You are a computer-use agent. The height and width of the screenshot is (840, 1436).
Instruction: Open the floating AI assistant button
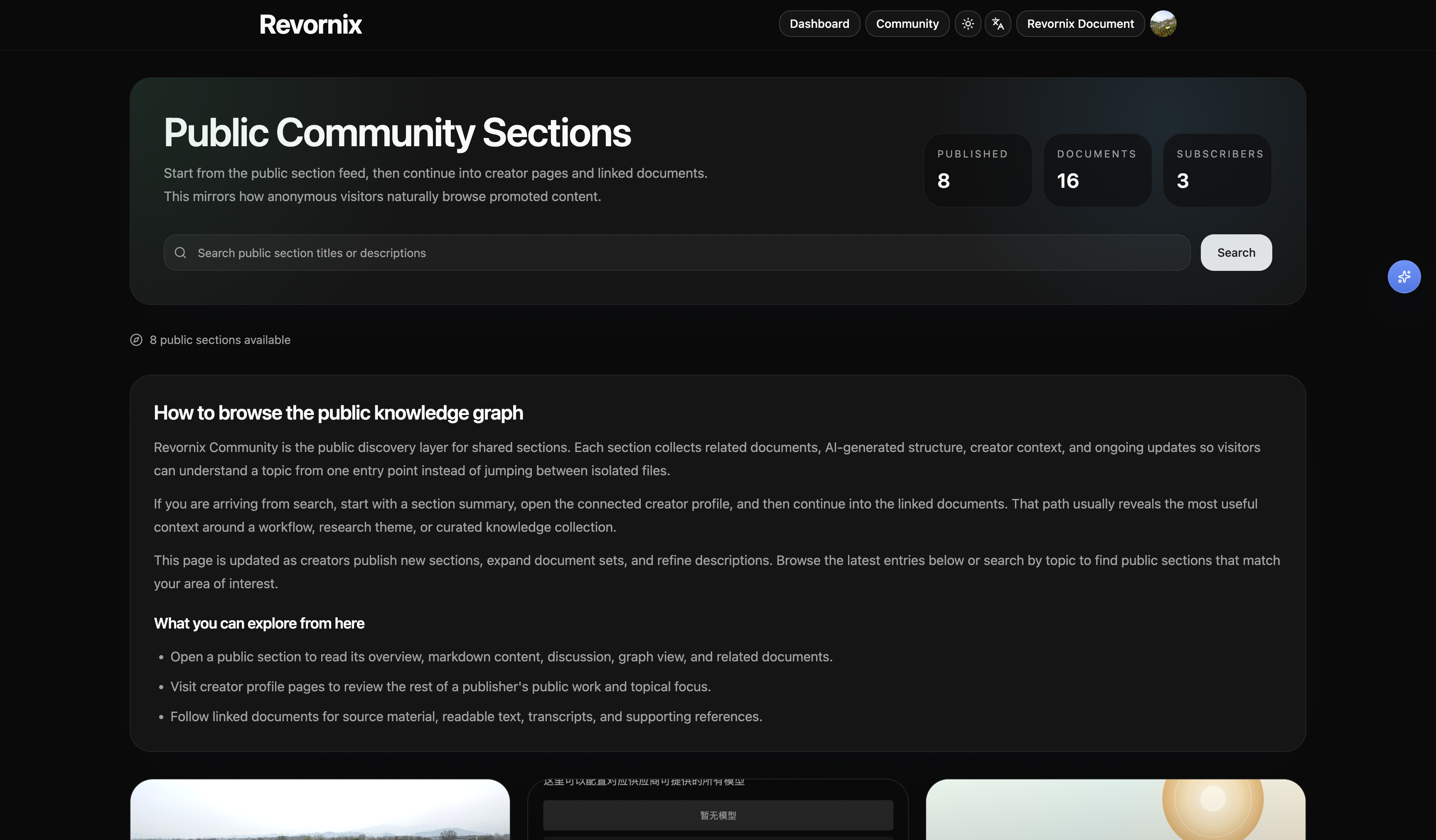pos(1404,277)
